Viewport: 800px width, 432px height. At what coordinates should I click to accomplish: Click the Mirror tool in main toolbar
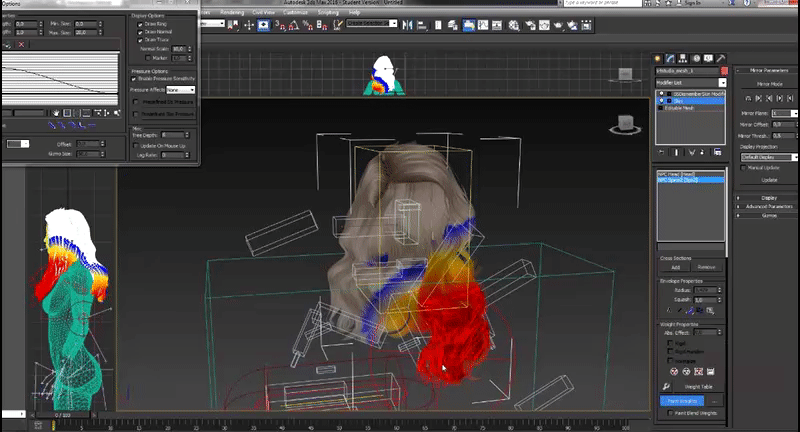[x=407, y=24]
